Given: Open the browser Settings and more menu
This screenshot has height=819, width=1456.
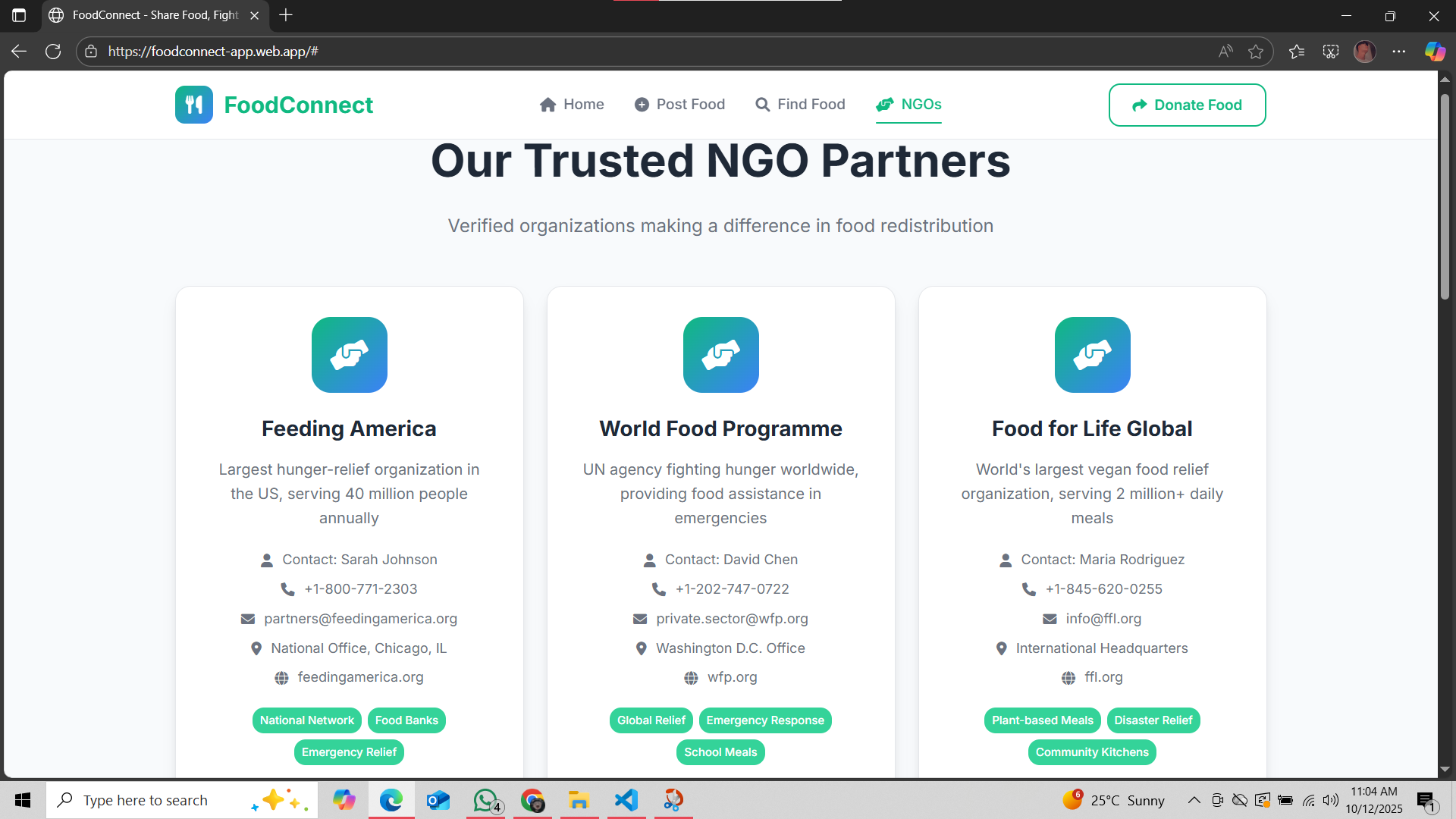Looking at the screenshot, I should [x=1399, y=52].
